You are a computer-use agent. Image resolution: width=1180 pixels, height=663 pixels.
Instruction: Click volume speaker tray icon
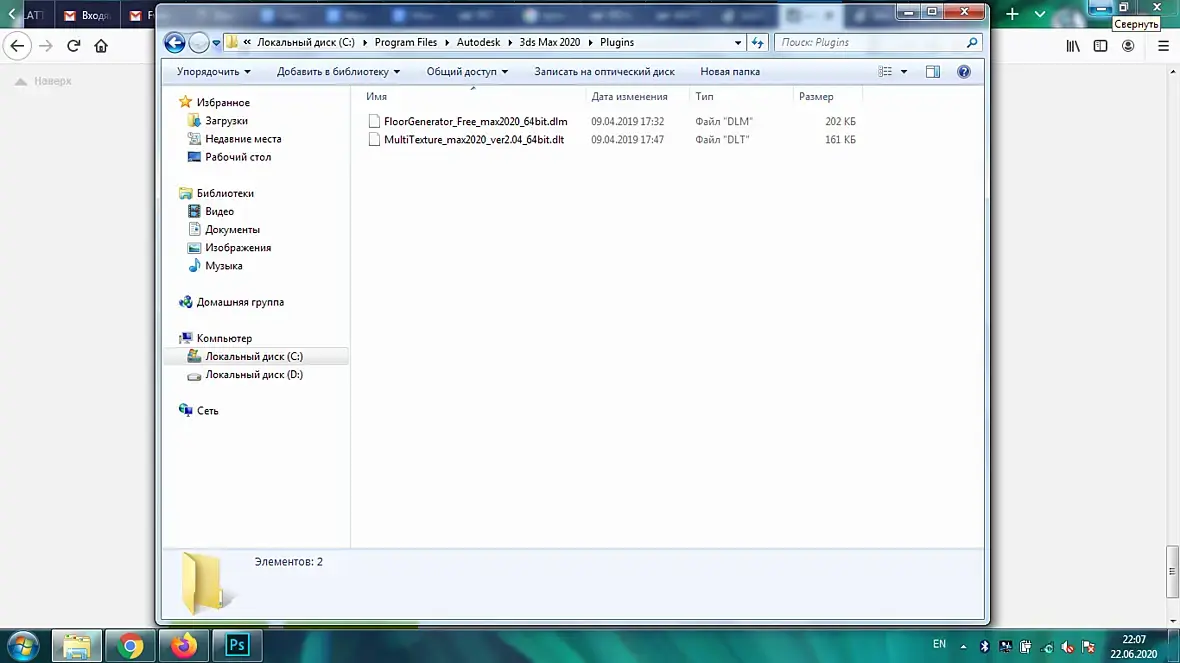(x=1067, y=646)
